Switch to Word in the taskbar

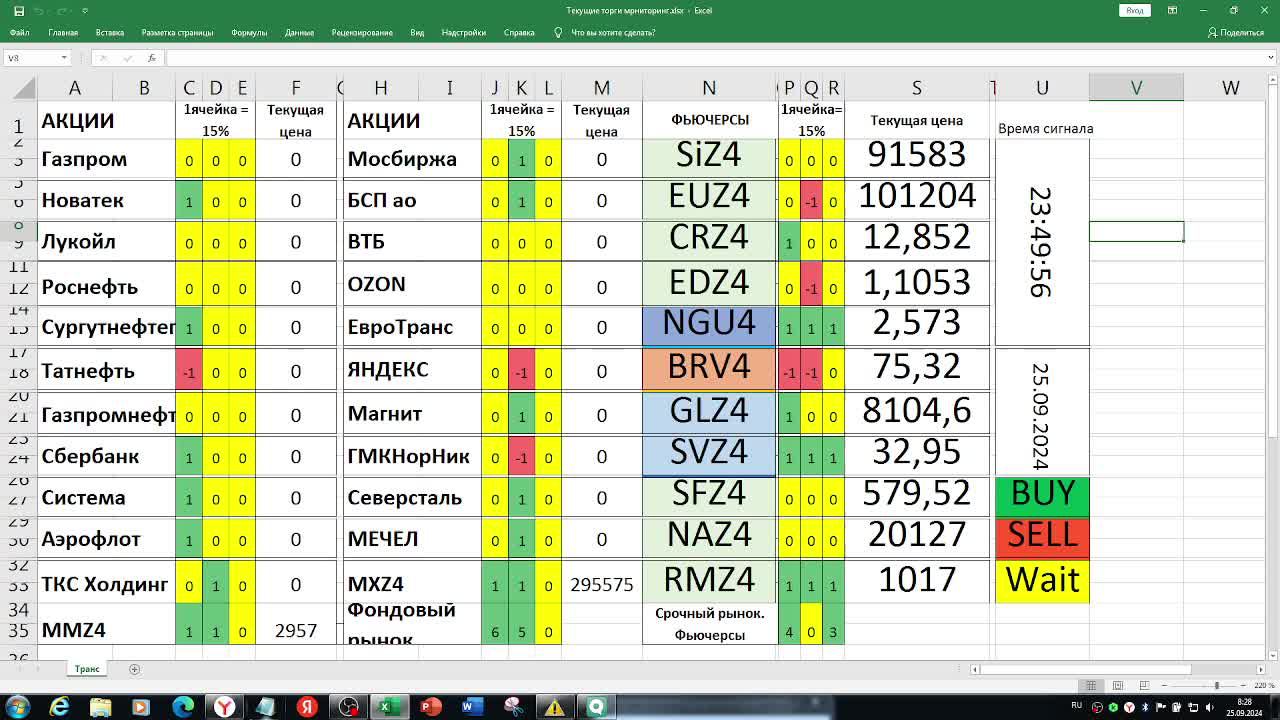(x=471, y=707)
